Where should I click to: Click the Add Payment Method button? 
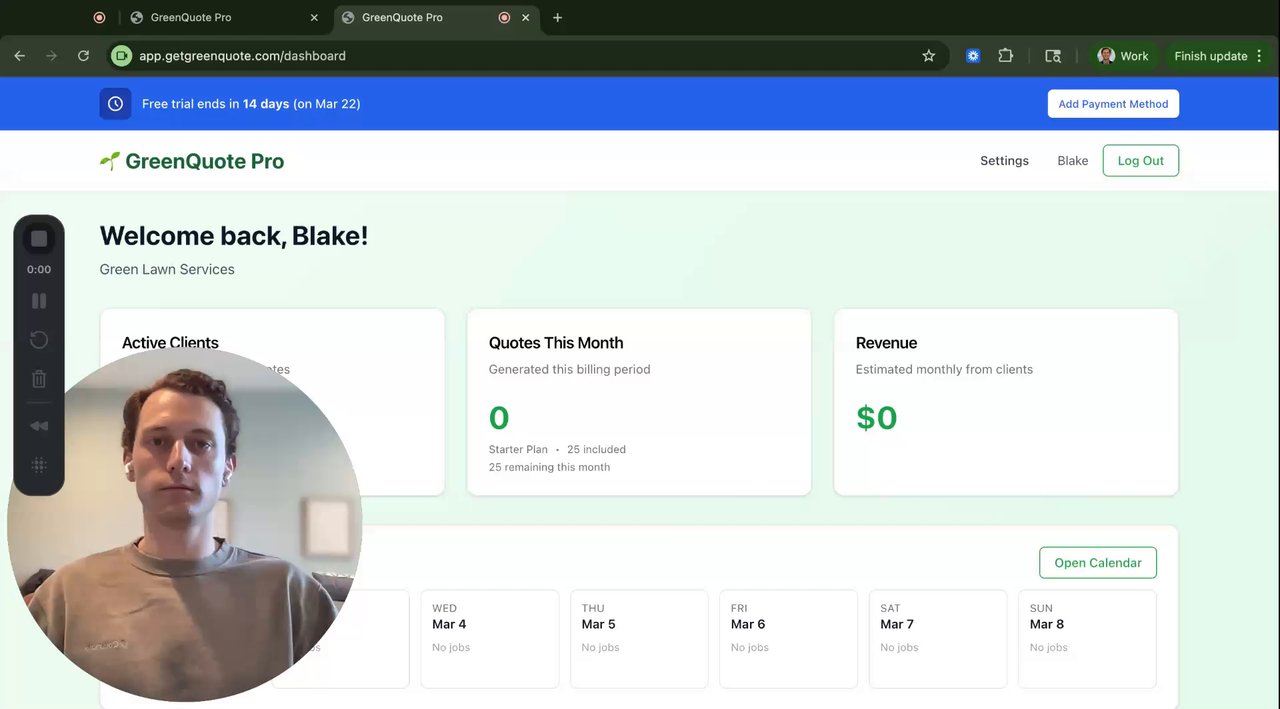1113,104
